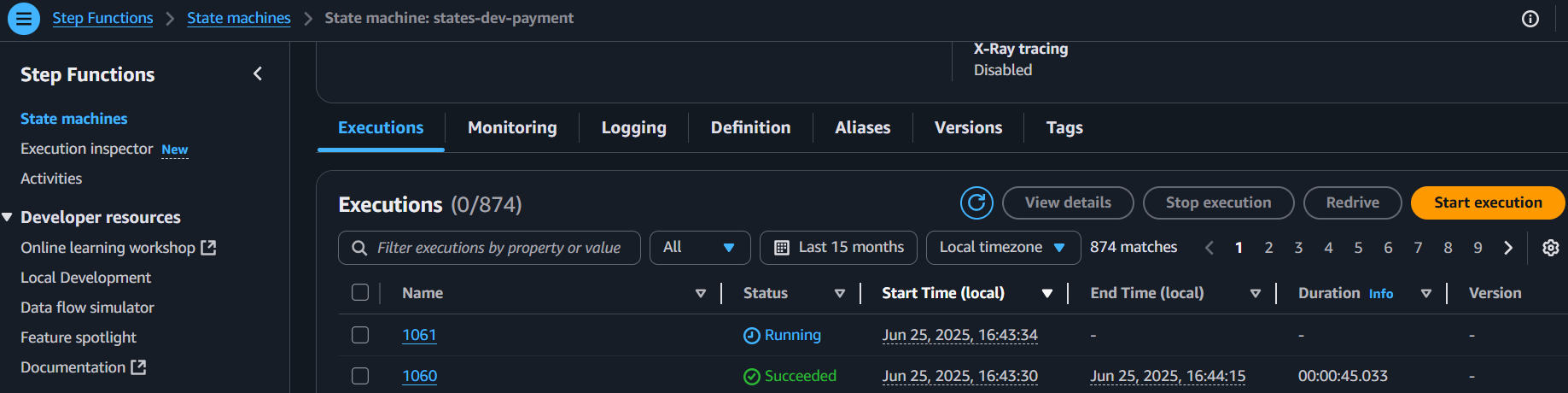Check the box for execution 1061
The width and height of the screenshot is (1568, 393).
point(360,335)
